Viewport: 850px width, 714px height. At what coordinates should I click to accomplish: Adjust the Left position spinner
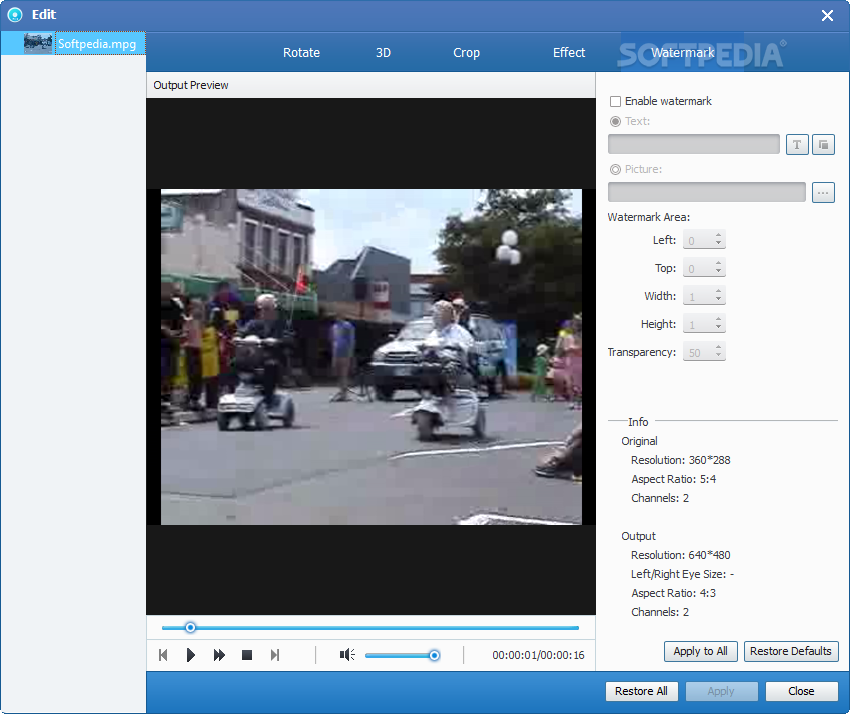(x=704, y=240)
